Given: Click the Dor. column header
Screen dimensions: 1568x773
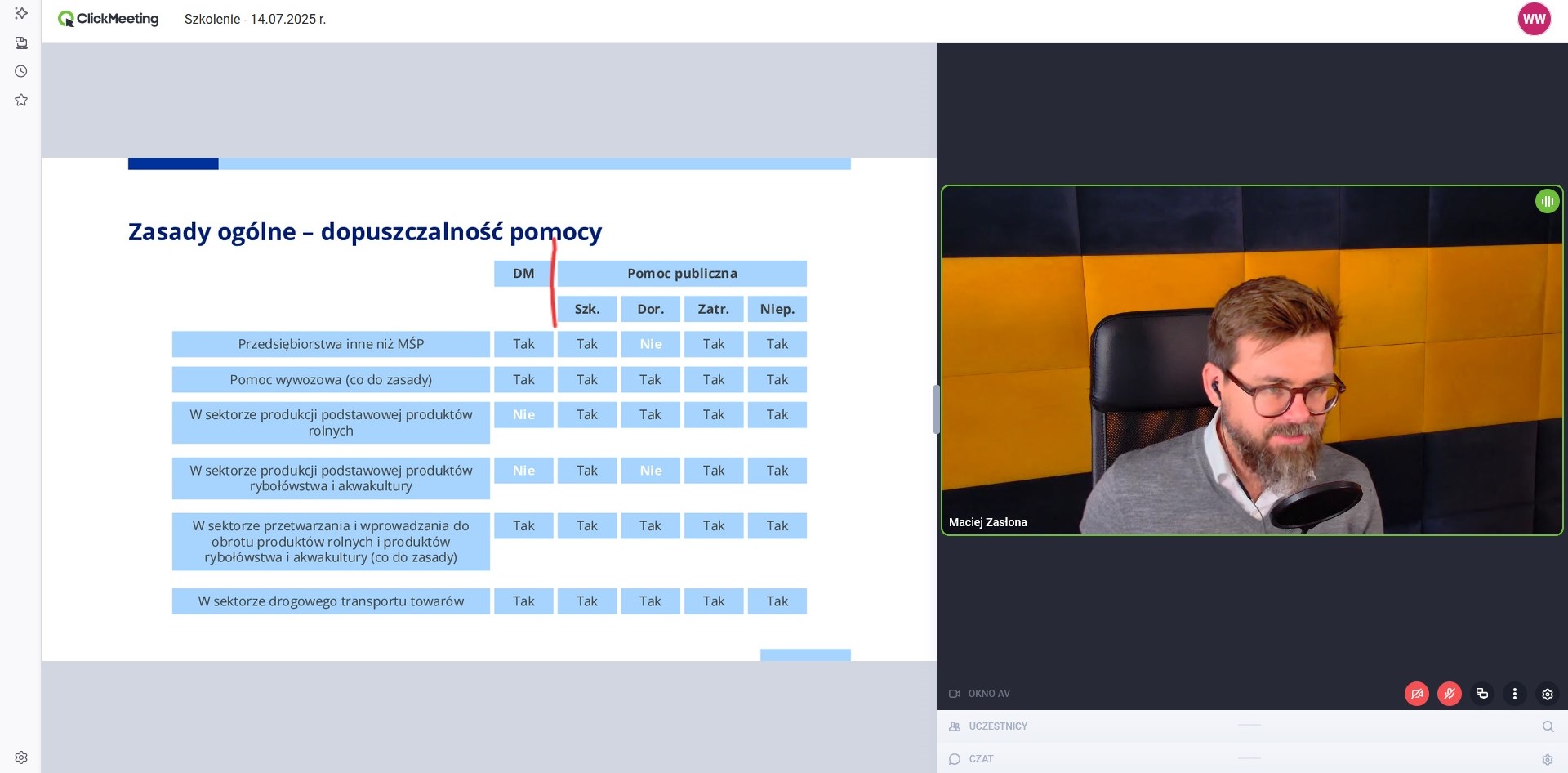Looking at the screenshot, I should [650, 309].
